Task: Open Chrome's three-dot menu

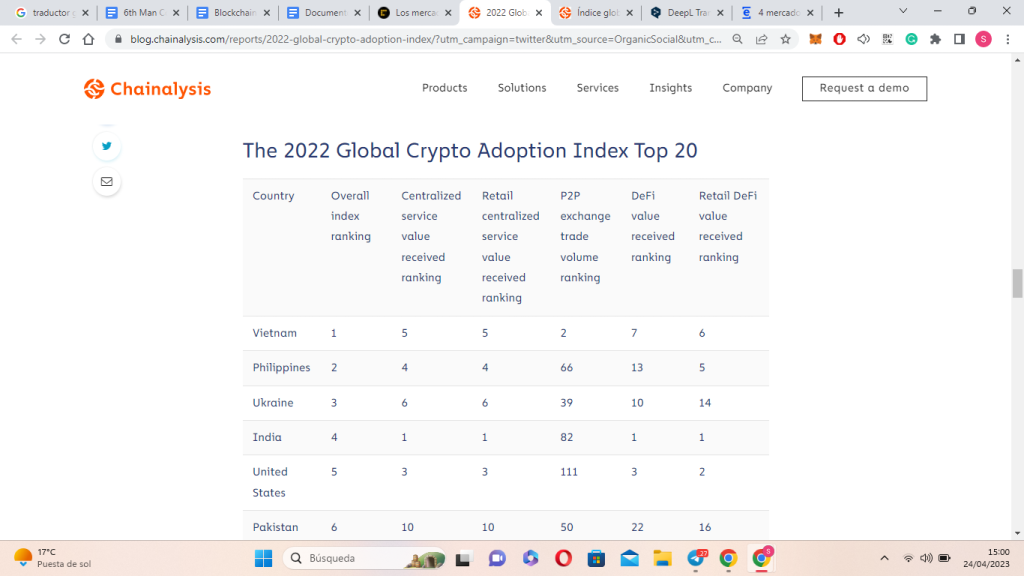Action: (1008, 39)
